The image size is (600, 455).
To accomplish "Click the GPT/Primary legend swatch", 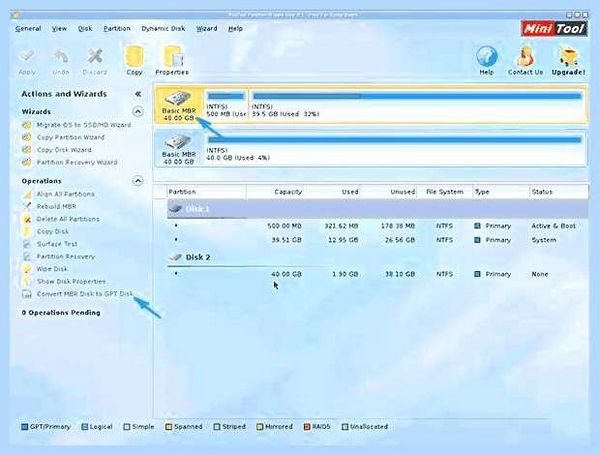I will tap(24, 427).
